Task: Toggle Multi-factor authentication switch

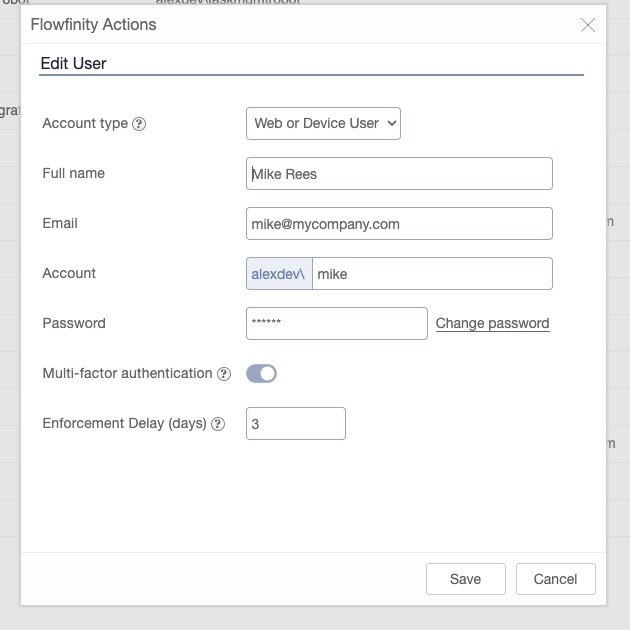Action: [262, 374]
